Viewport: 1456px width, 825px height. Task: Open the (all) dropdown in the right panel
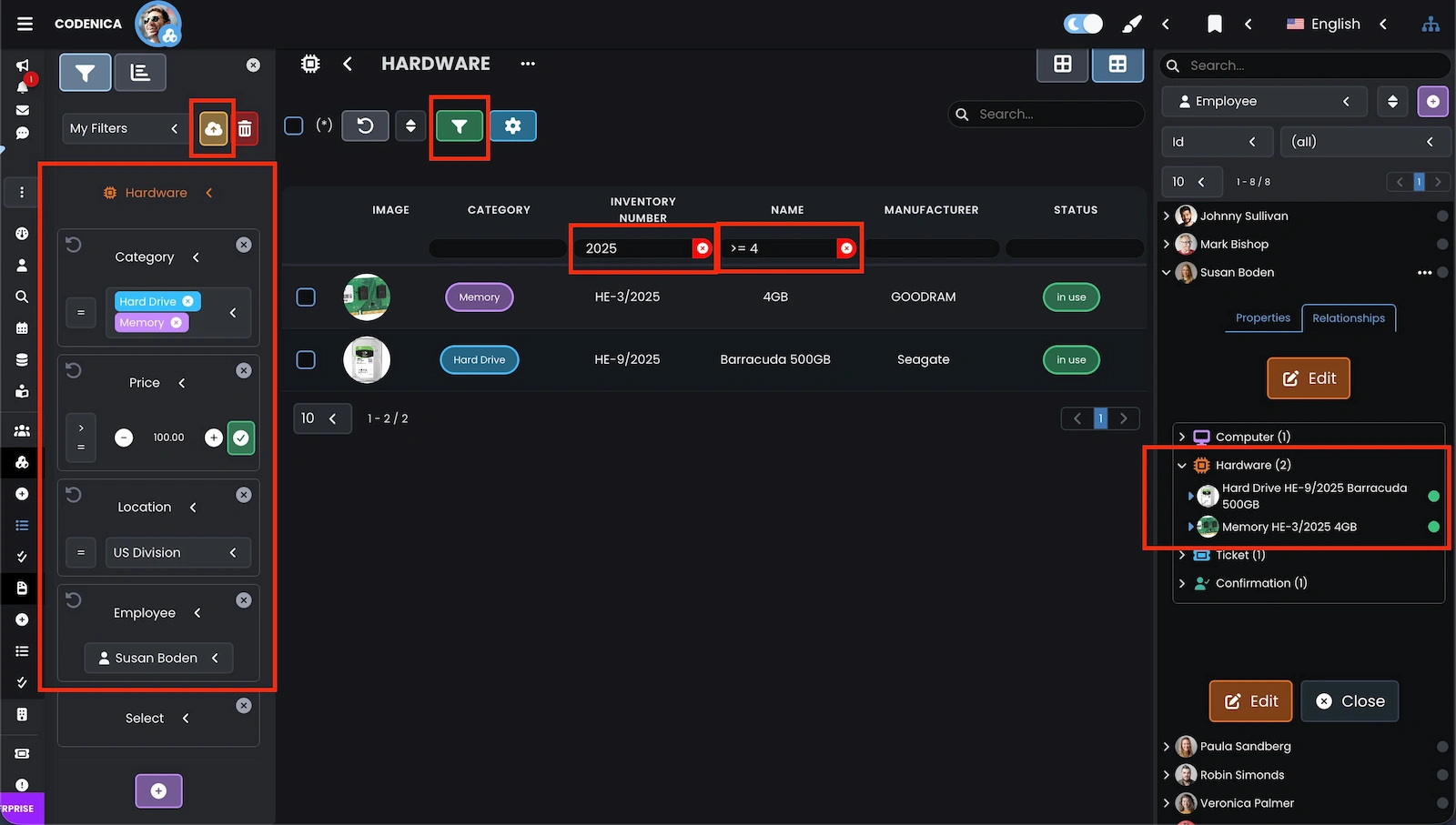click(1365, 142)
